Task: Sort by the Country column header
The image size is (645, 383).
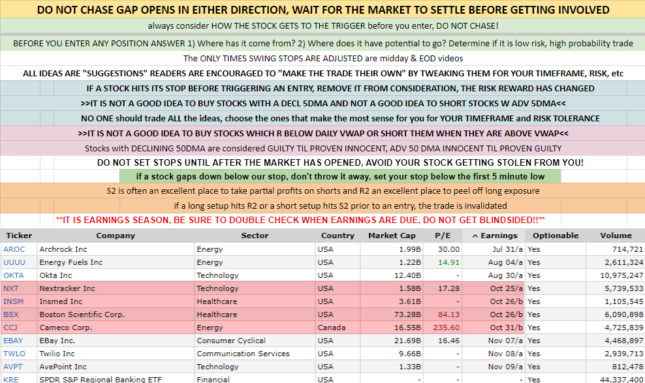Action: click(338, 236)
